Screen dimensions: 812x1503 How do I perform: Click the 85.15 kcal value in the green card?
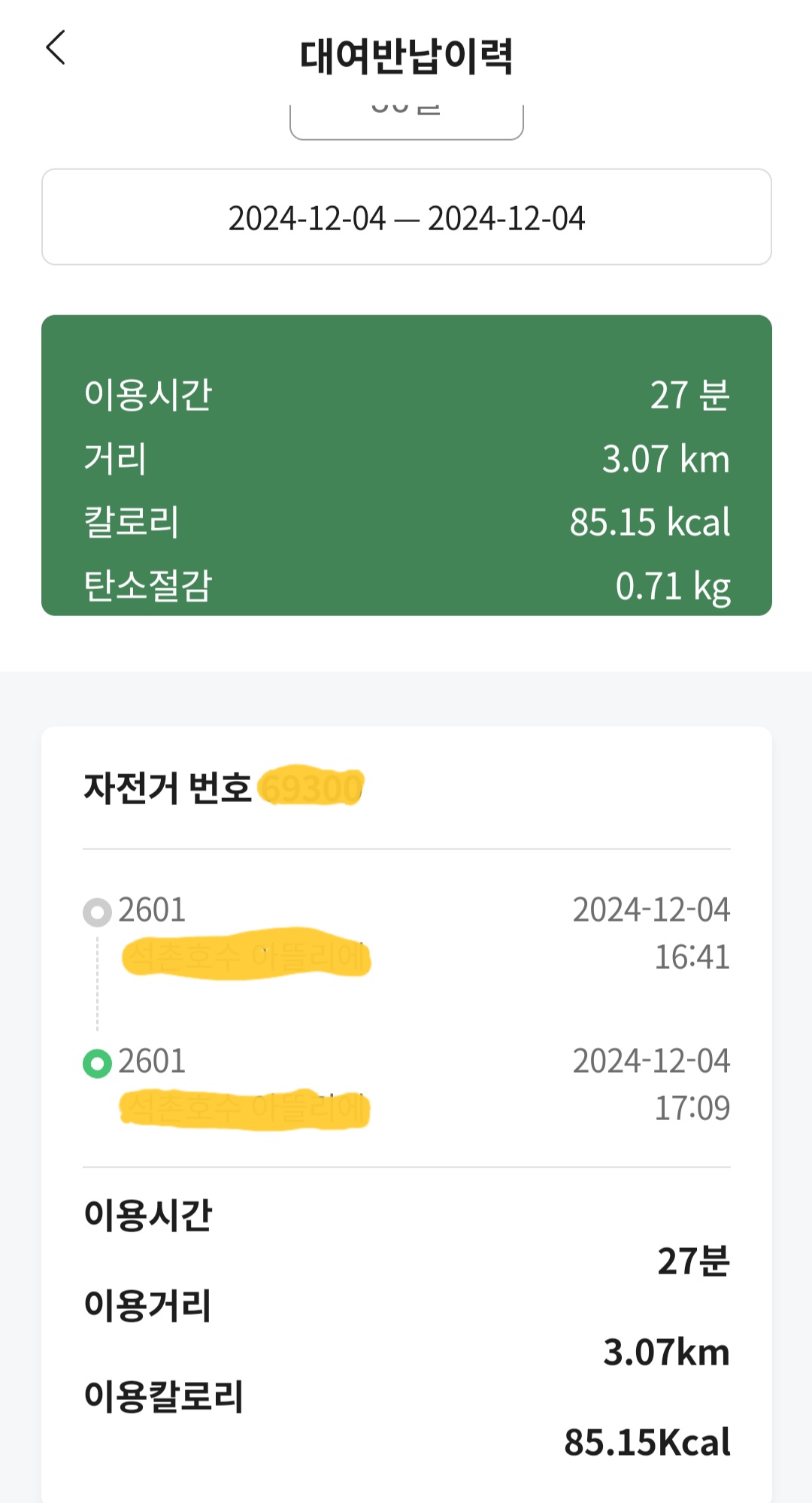(650, 522)
